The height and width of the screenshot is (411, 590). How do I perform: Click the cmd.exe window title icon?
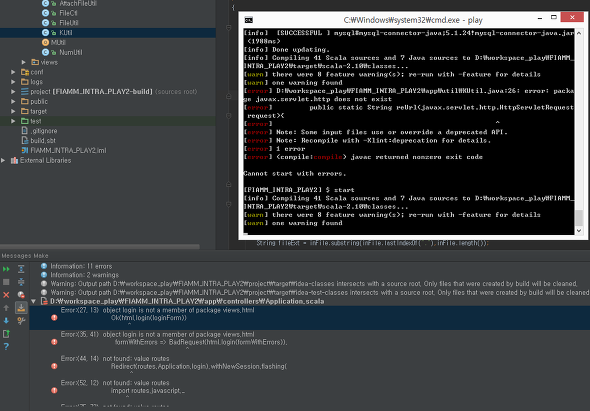click(248, 20)
